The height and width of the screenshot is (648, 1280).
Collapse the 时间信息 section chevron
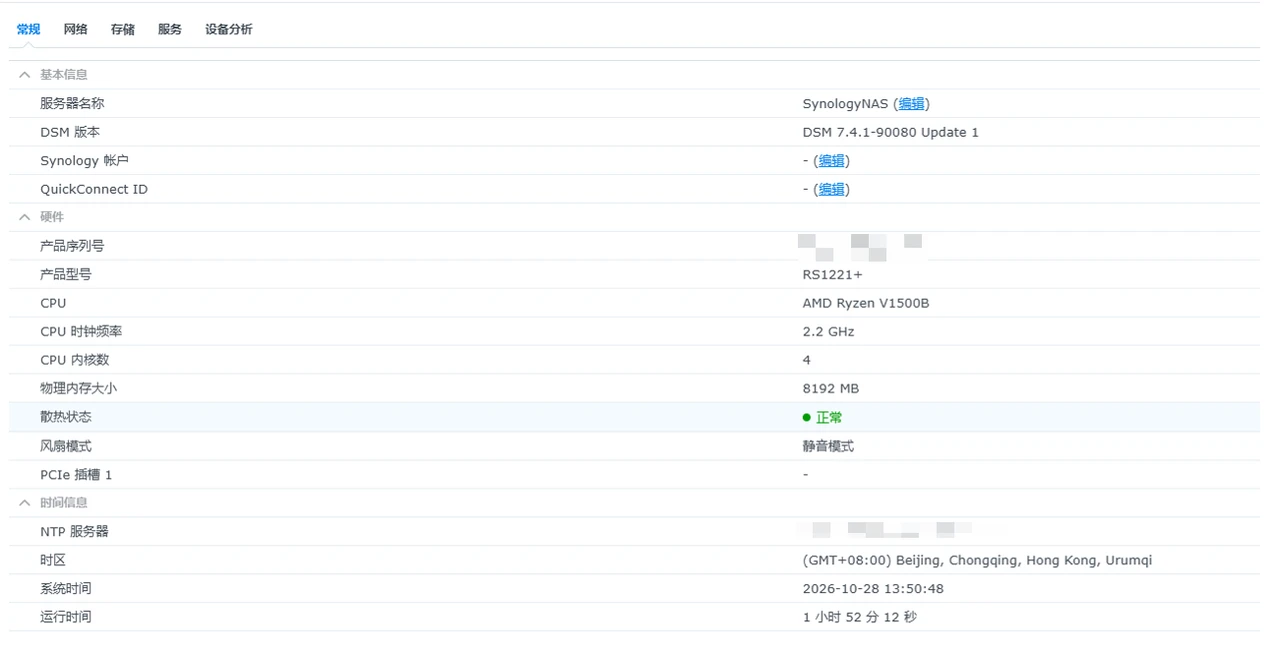(x=25, y=503)
